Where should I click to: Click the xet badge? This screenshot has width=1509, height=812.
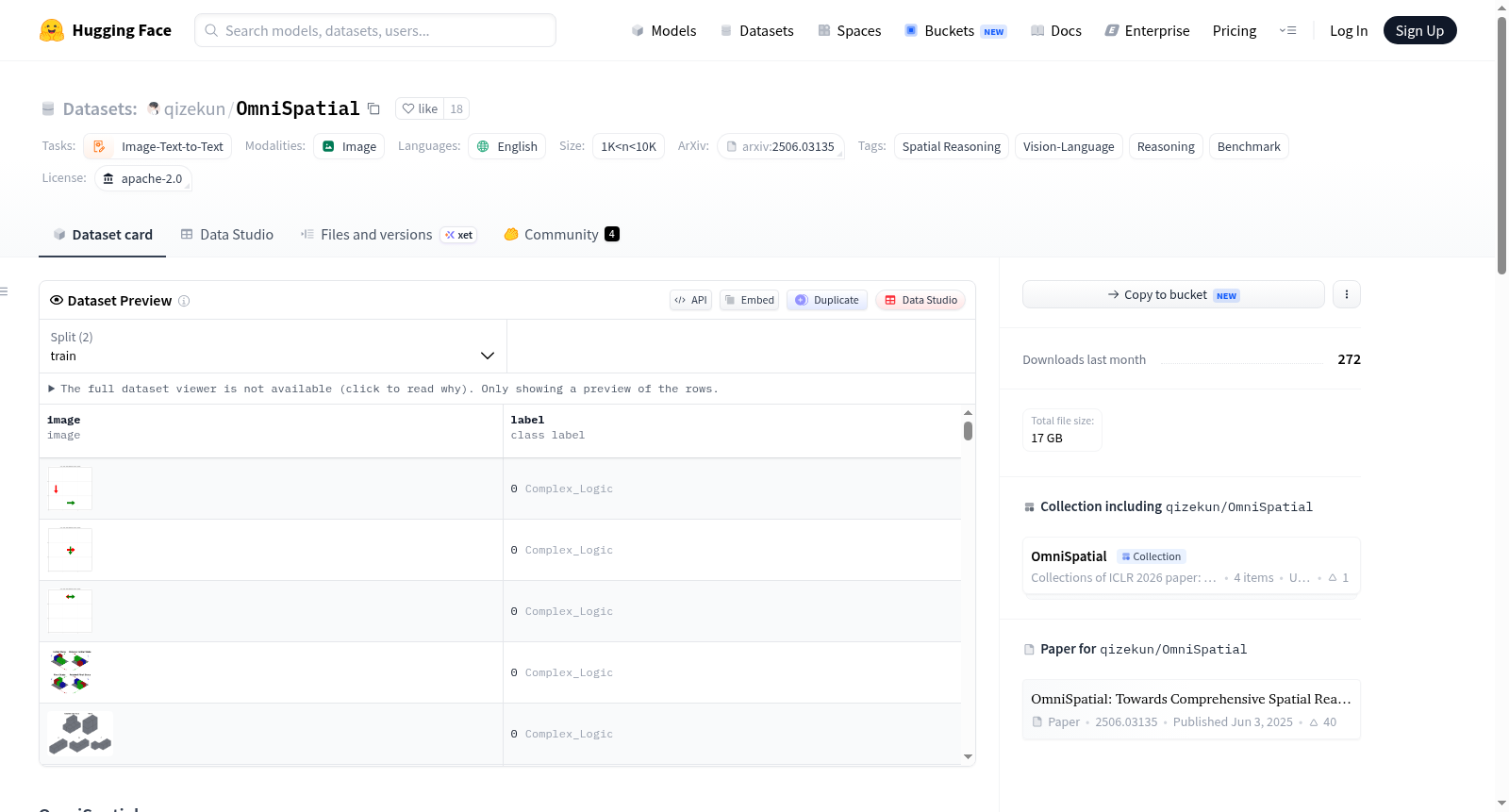(x=458, y=235)
